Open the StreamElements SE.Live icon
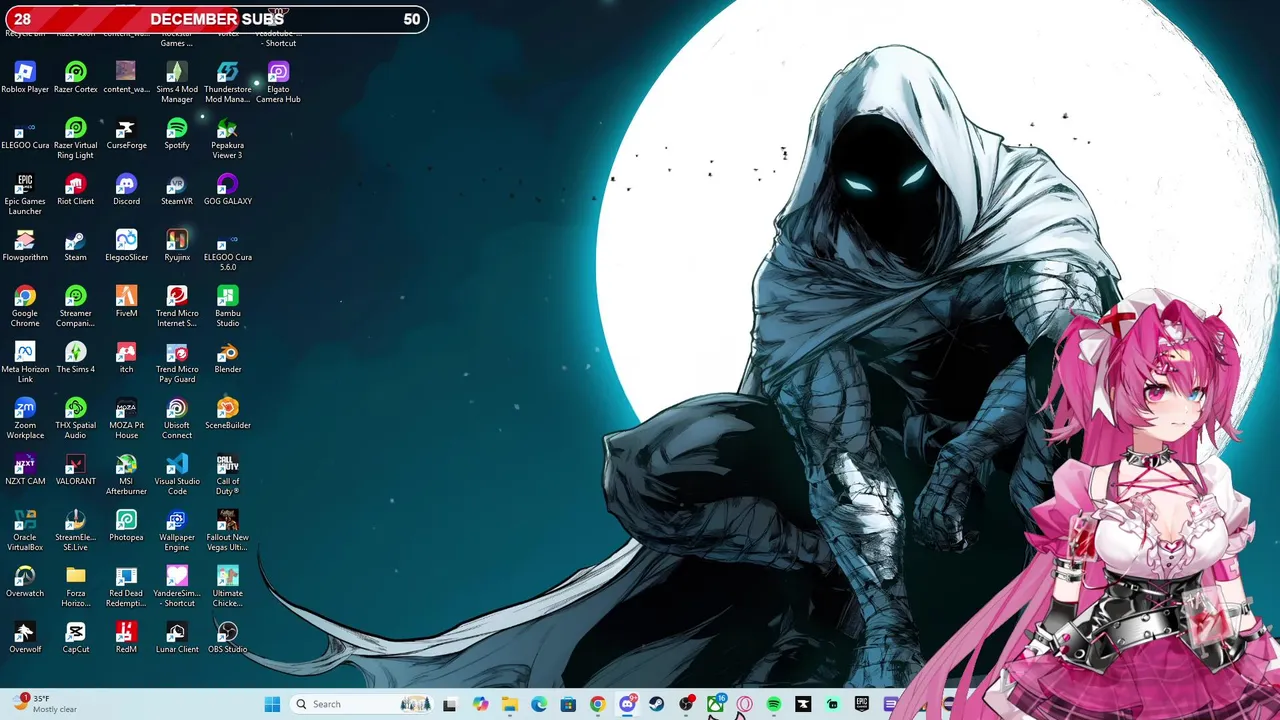 tap(76, 531)
